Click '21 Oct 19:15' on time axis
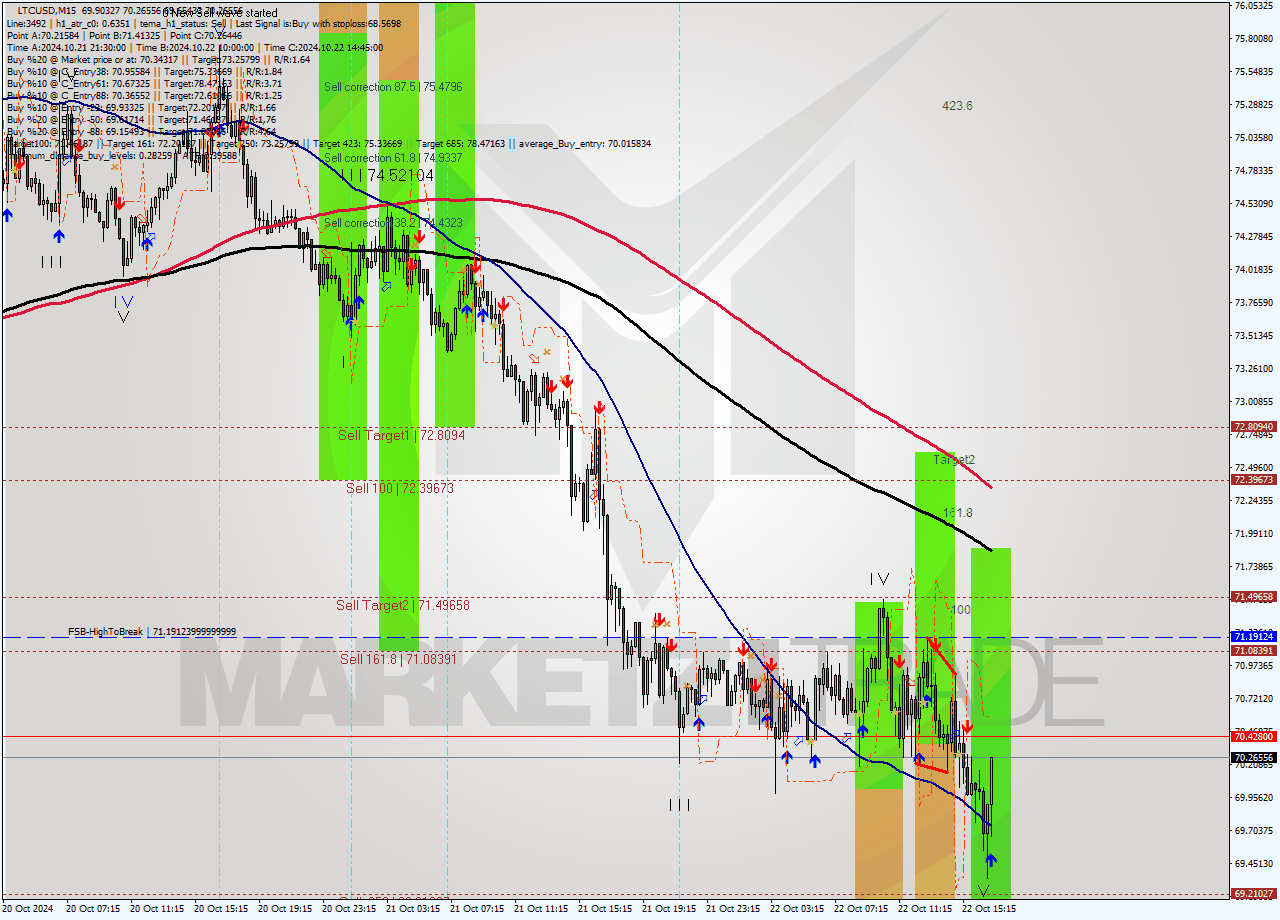Screen dimensions: 1280x920 click(669, 909)
